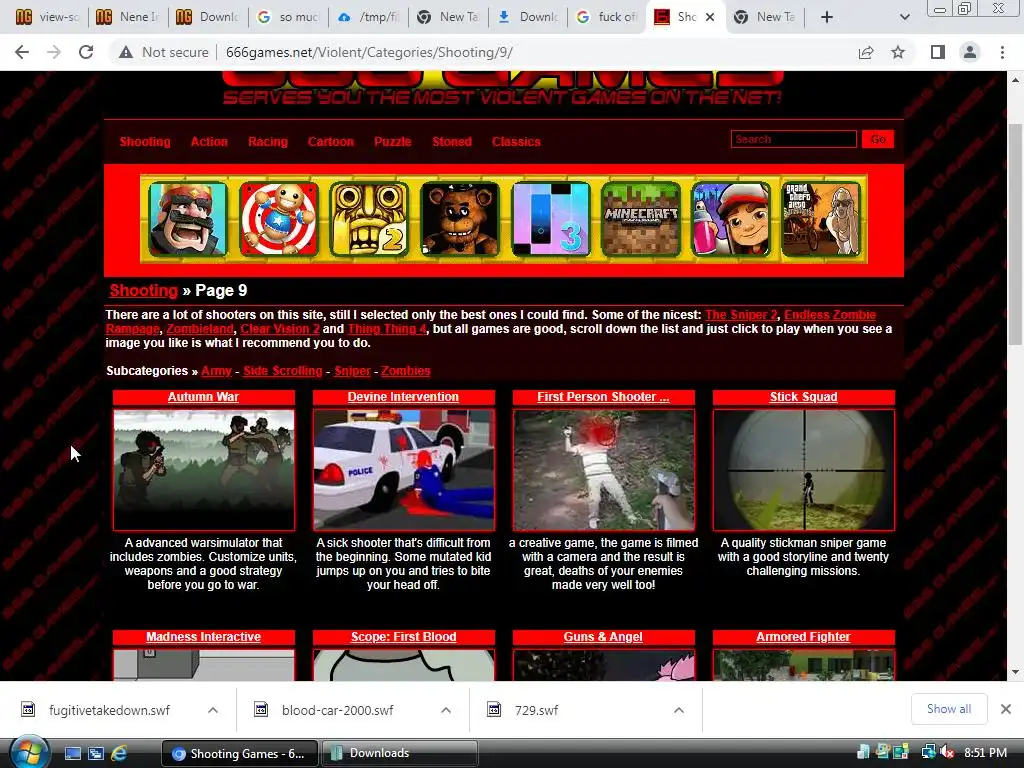Image resolution: width=1024 pixels, height=768 pixels.
Task: Expand options for fugitivetakedown.swf download
Action: [213, 710]
